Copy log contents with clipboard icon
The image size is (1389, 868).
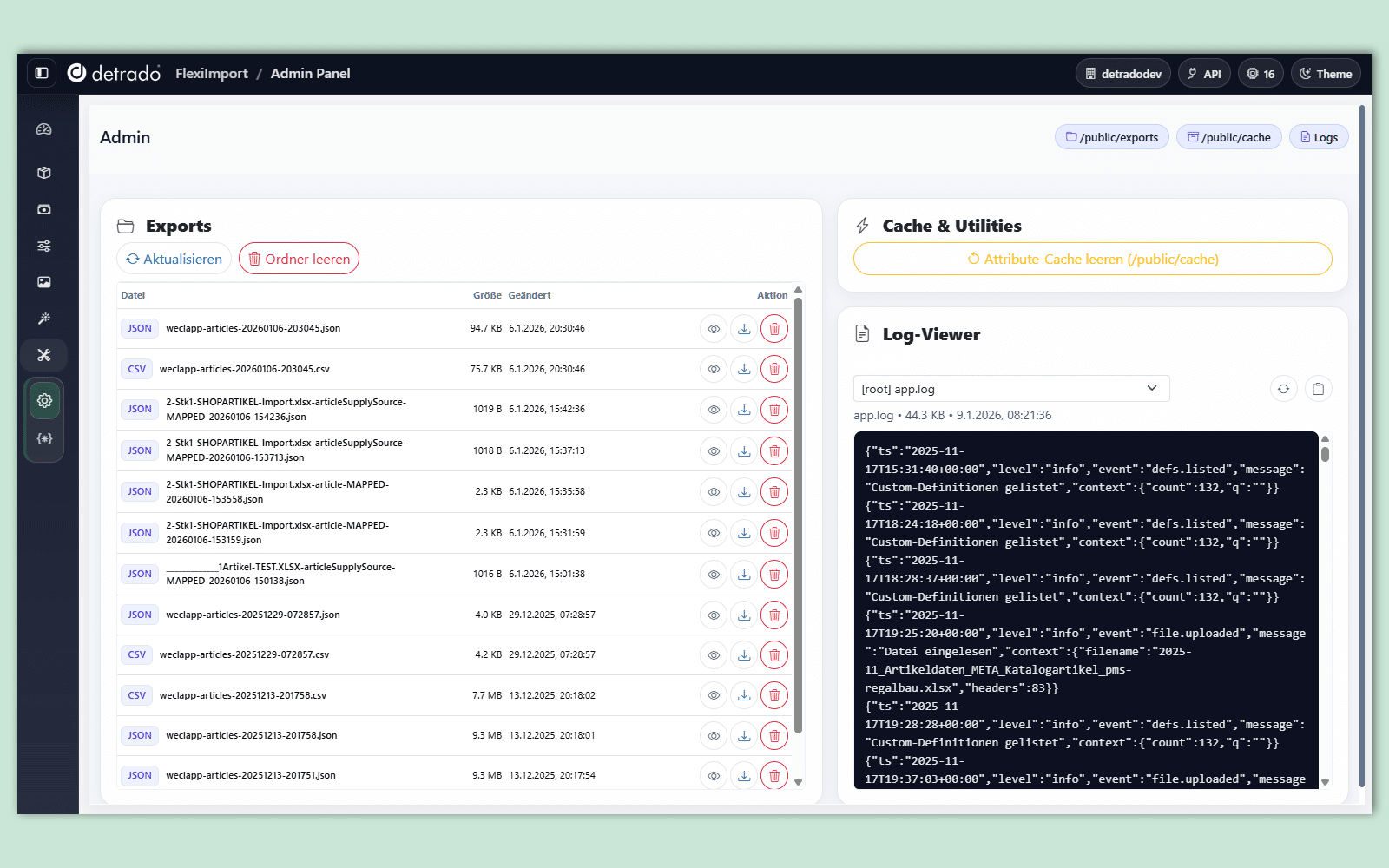(x=1318, y=389)
